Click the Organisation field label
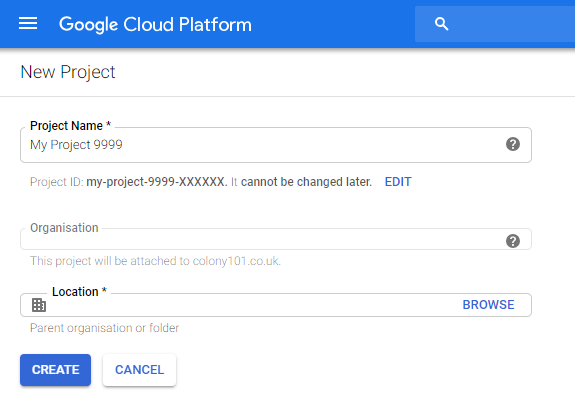 tap(64, 228)
